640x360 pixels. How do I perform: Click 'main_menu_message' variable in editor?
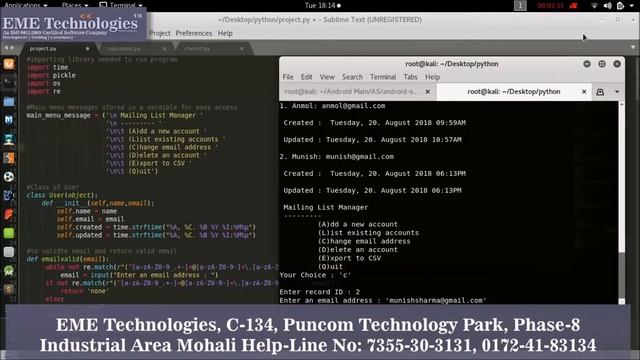pos(59,116)
